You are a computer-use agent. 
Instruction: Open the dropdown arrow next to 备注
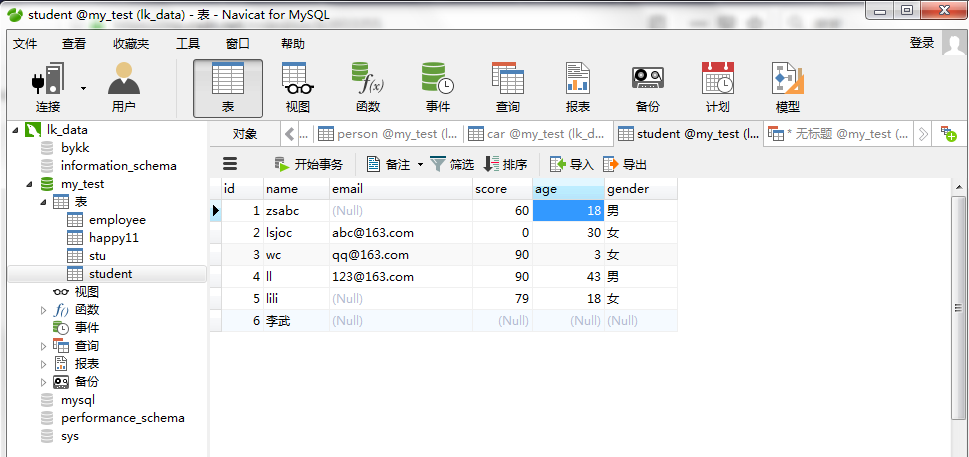[x=420, y=164]
